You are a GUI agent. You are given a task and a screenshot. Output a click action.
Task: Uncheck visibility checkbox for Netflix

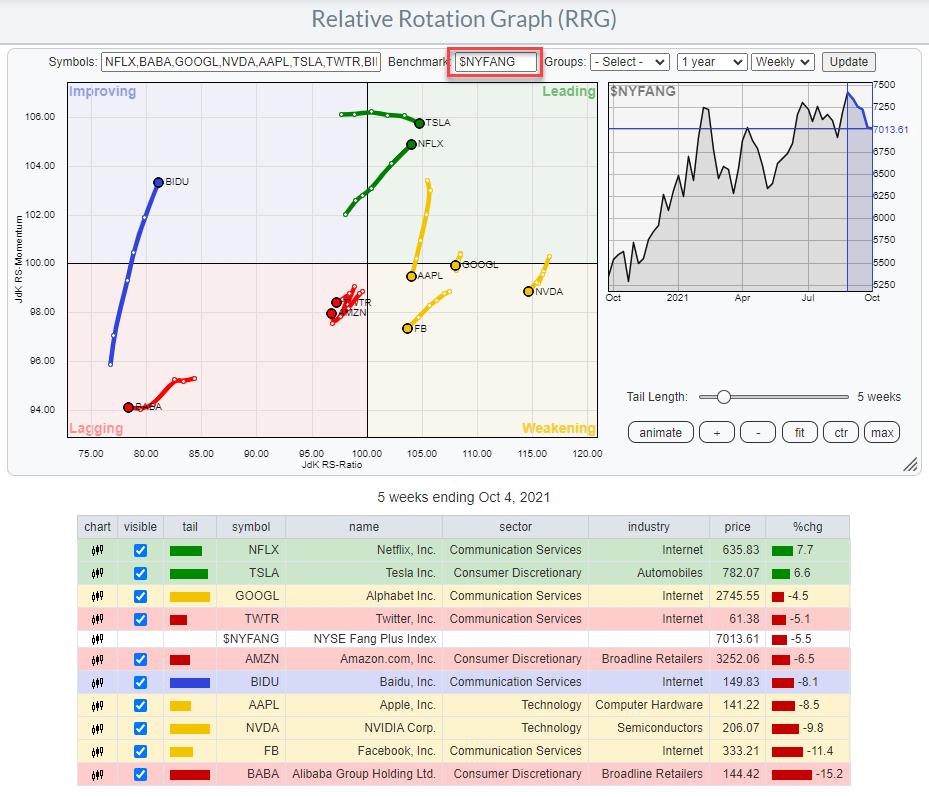[140, 550]
